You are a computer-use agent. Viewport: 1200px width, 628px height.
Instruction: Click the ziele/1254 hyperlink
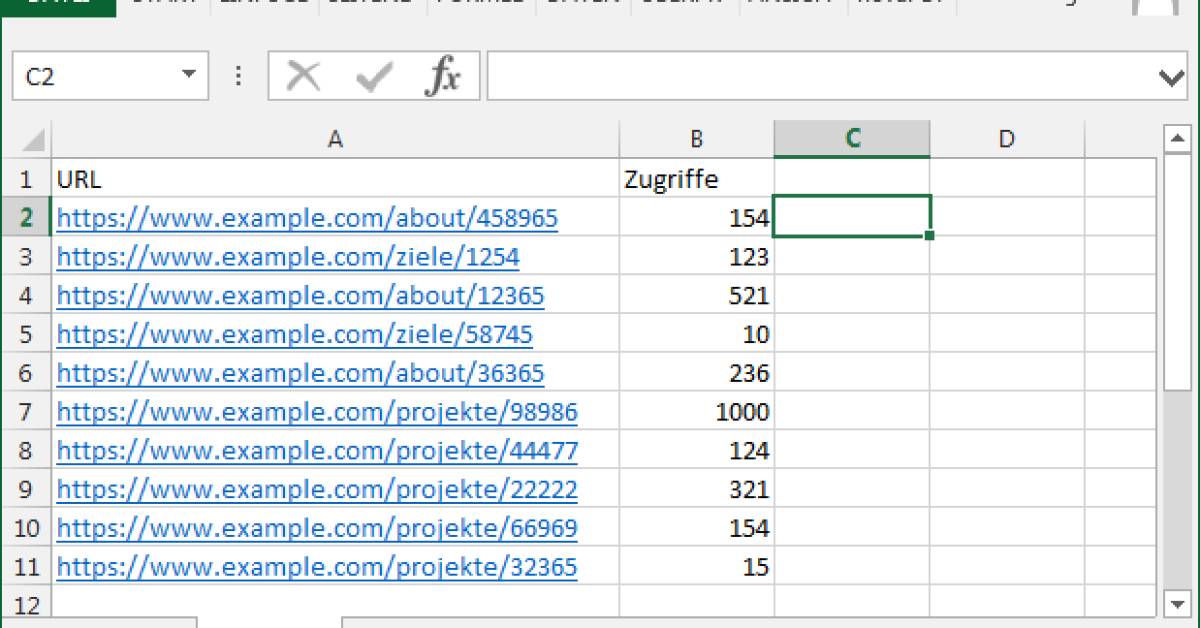[x=288, y=256]
